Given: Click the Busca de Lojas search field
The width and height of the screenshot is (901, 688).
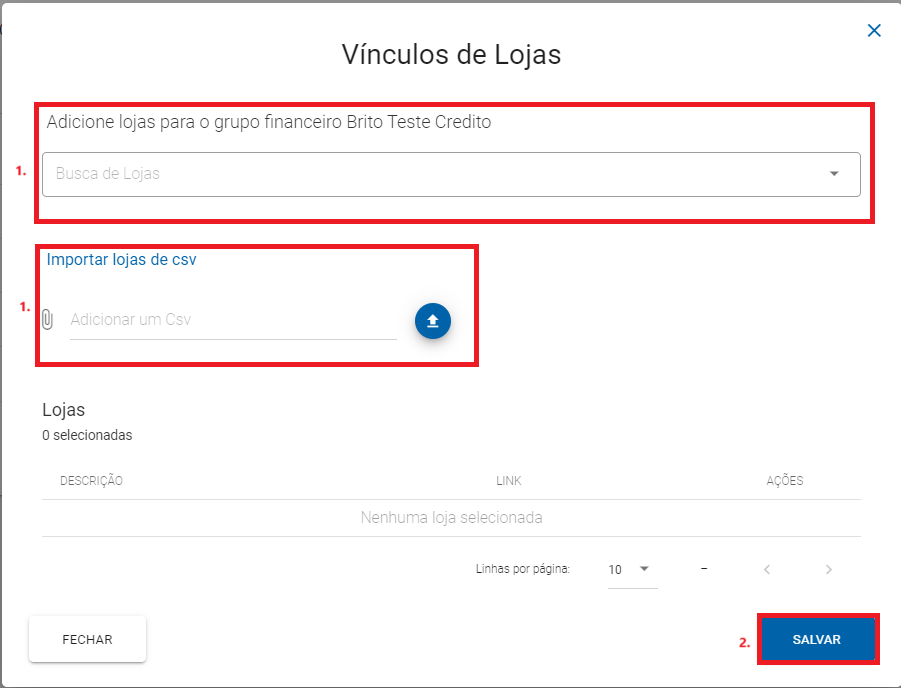Looking at the screenshot, I should click(400, 174).
